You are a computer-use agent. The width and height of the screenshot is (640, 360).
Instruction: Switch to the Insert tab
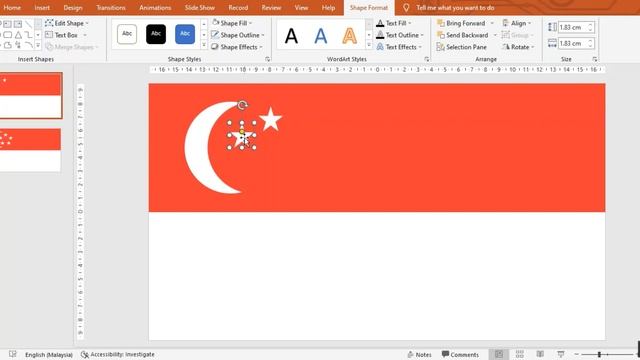[42, 8]
